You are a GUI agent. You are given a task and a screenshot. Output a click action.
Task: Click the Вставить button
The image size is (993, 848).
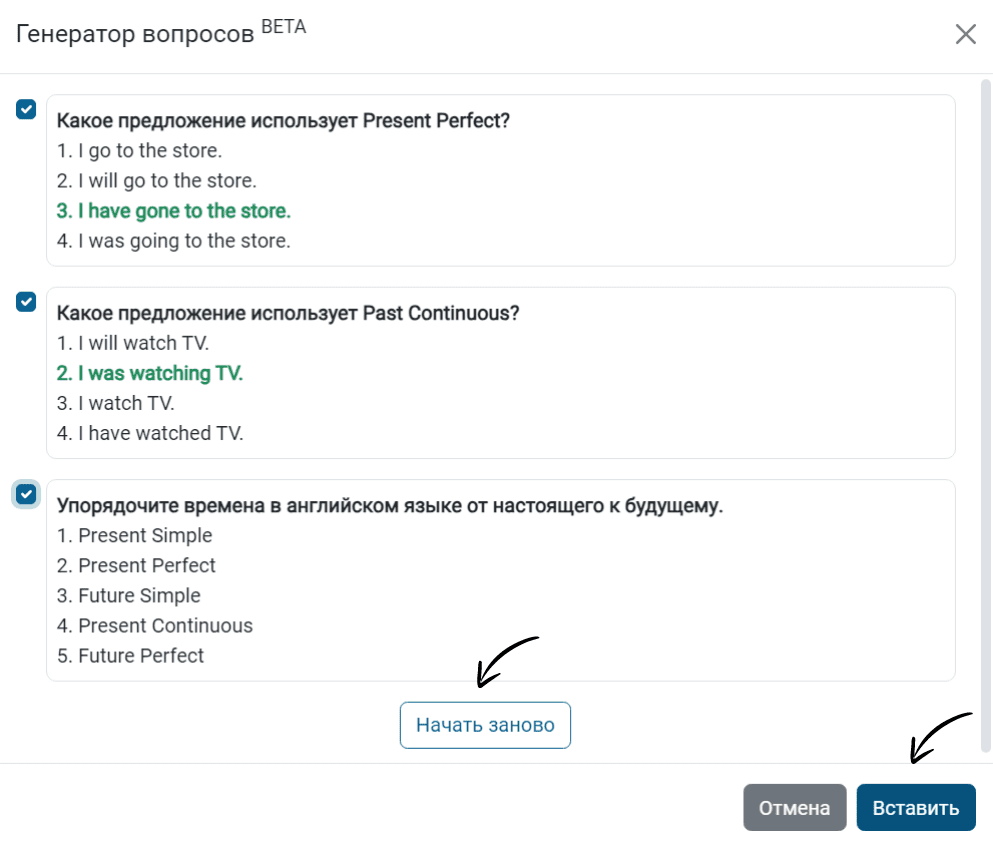point(916,807)
